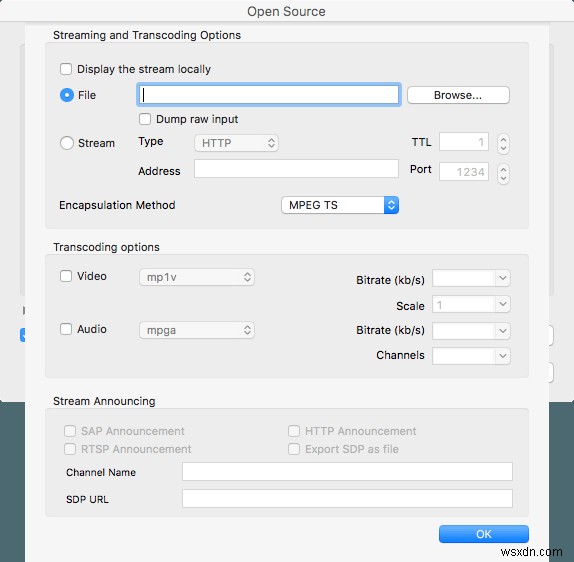Click the Port value field showing 1234
The width and height of the screenshot is (574, 562).
pyautogui.click(x=464, y=171)
